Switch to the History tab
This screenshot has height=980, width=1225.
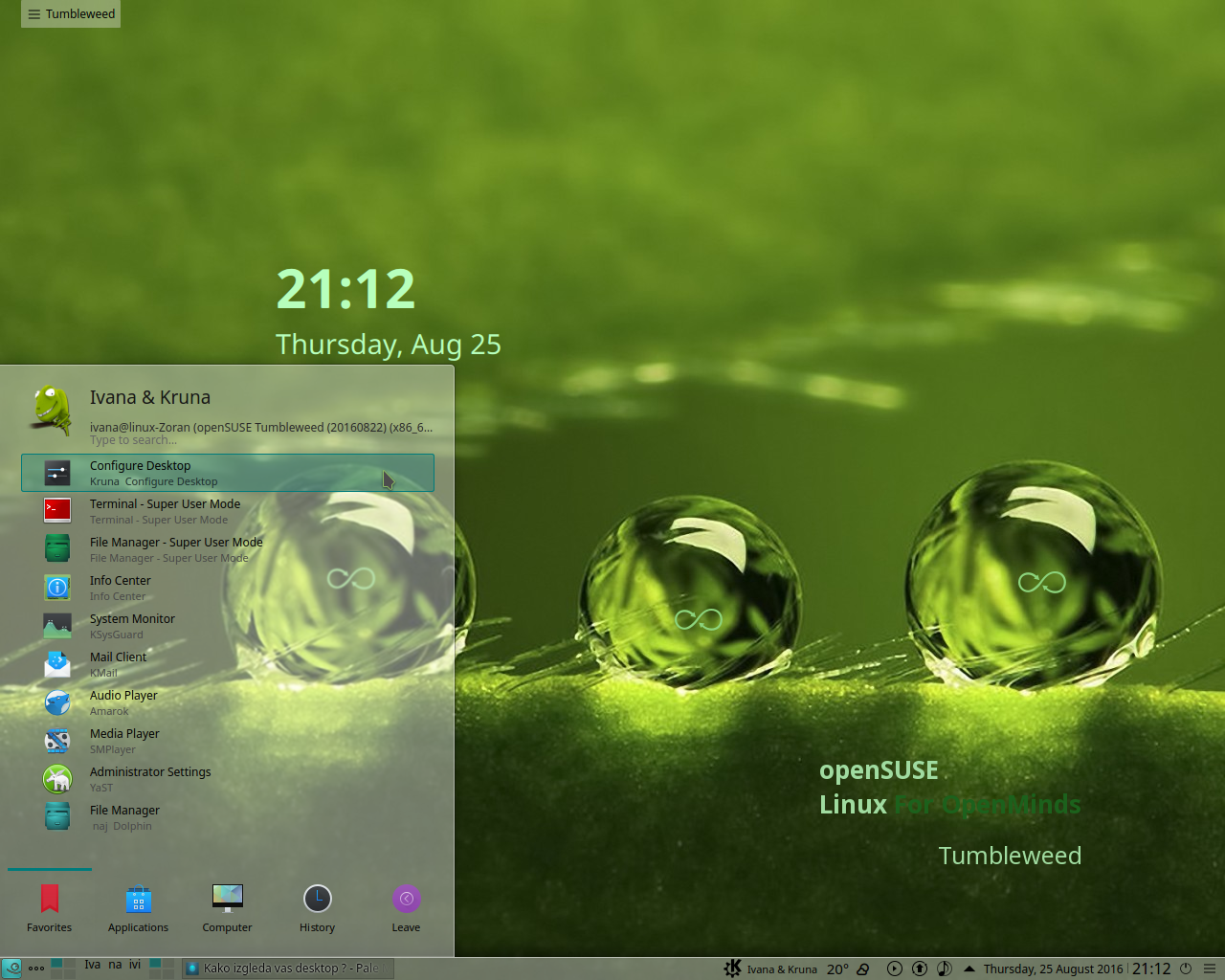[317, 908]
